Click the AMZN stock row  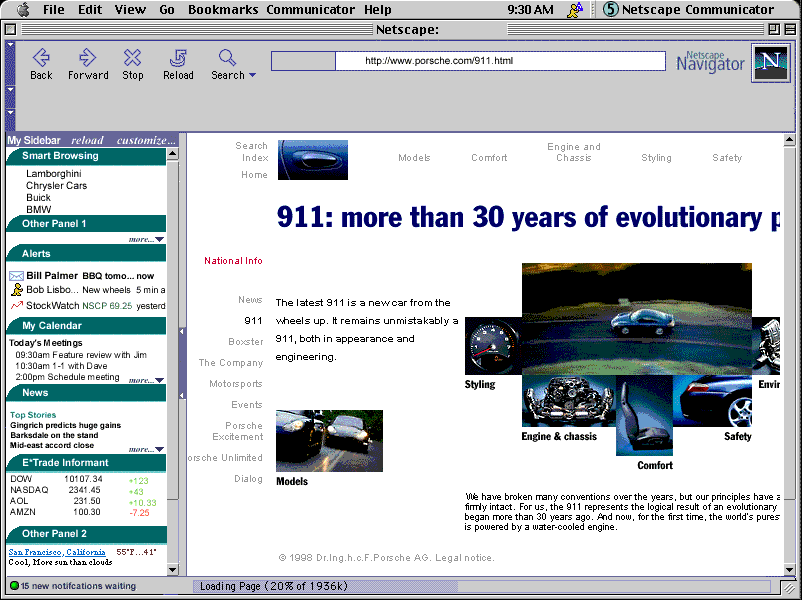(x=80, y=512)
